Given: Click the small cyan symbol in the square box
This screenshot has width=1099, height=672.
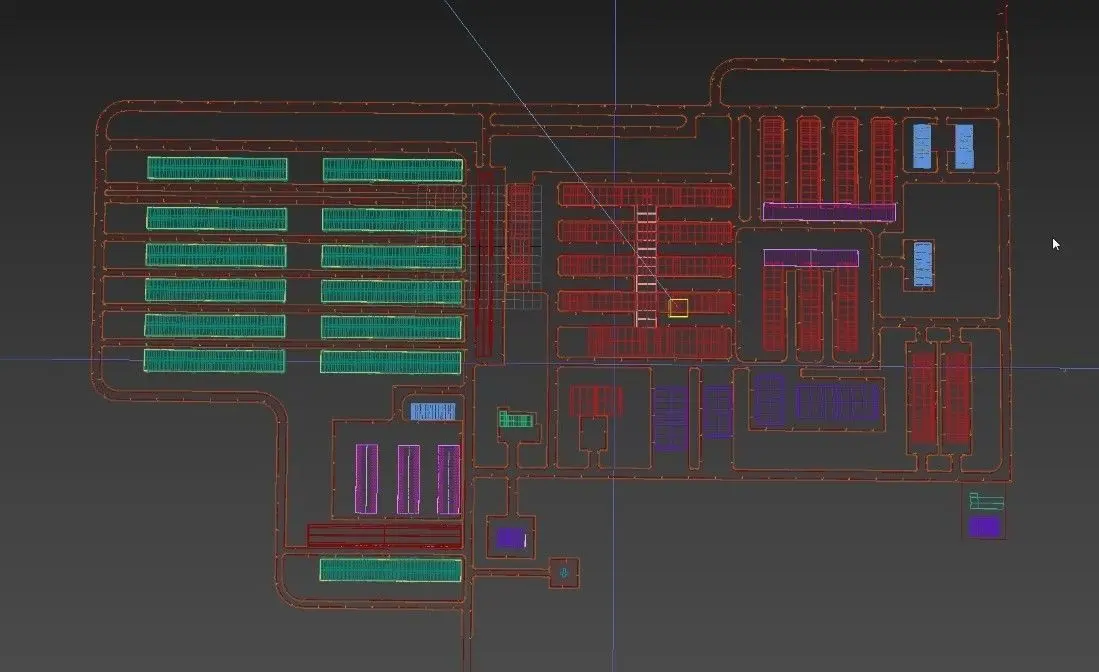Looking at the screenshot, I should pos(564,573).
